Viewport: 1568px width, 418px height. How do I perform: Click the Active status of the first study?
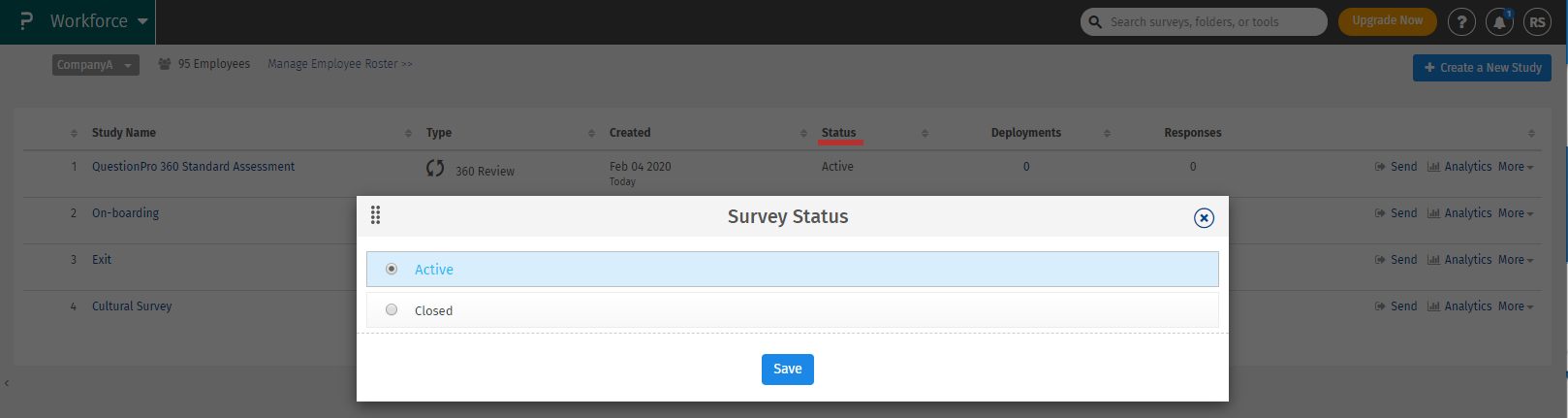click(837, 167)
